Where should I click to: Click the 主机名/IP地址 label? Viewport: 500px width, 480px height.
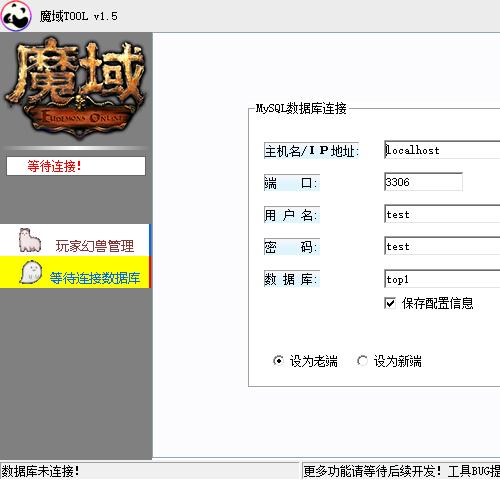(x=311, y=151)
